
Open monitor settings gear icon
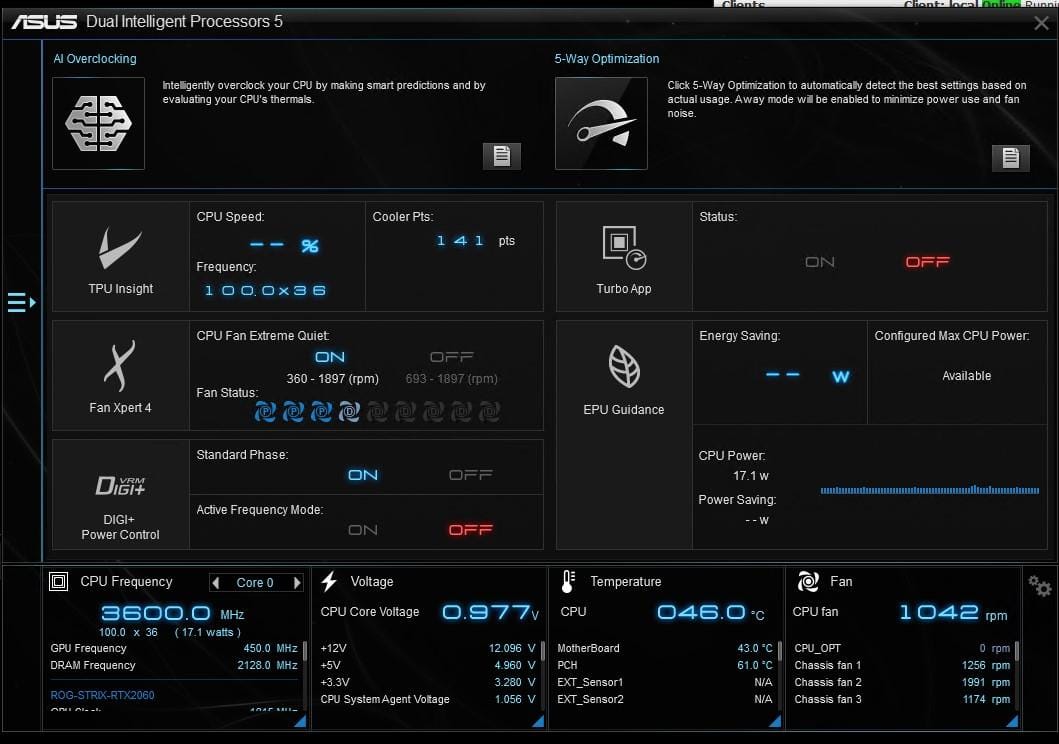1039,585
